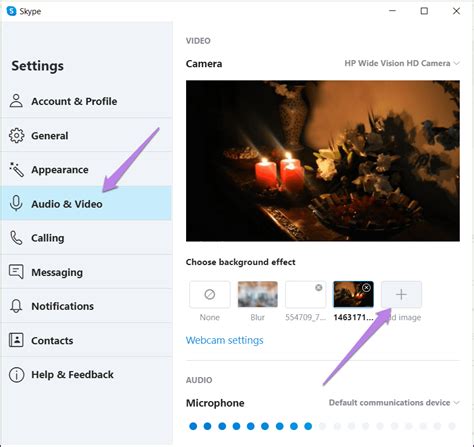Select the 554709_7 background image
The height and width of the screenshot is (447, 474).
[305, 295]
